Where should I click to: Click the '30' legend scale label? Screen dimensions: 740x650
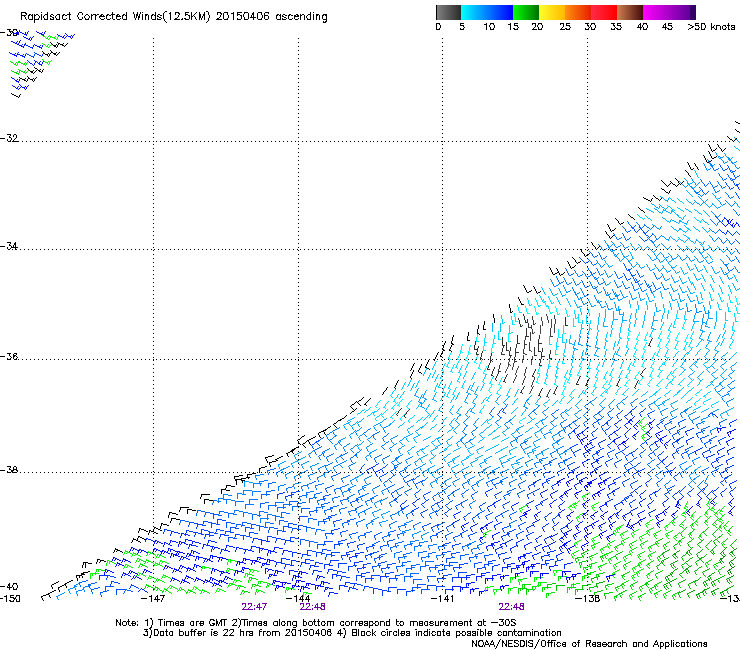coord(590,27)
